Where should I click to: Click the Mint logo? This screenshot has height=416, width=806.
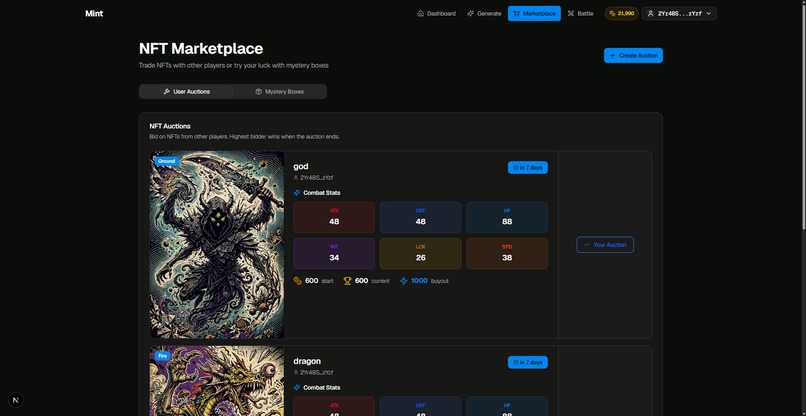[94, 13]
